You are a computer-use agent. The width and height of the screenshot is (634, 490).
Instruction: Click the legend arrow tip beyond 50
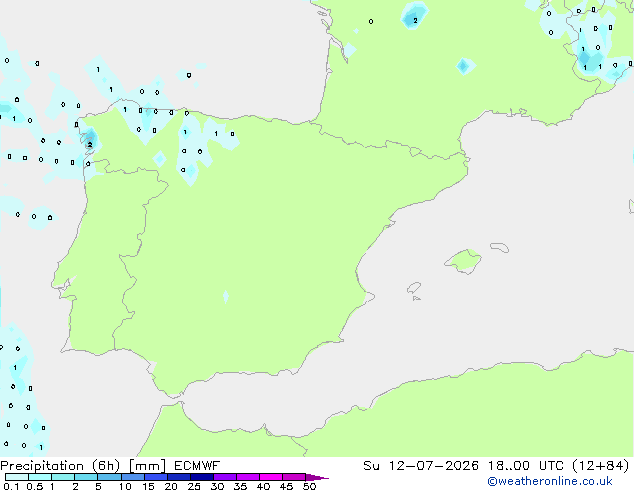coord(317,477)
